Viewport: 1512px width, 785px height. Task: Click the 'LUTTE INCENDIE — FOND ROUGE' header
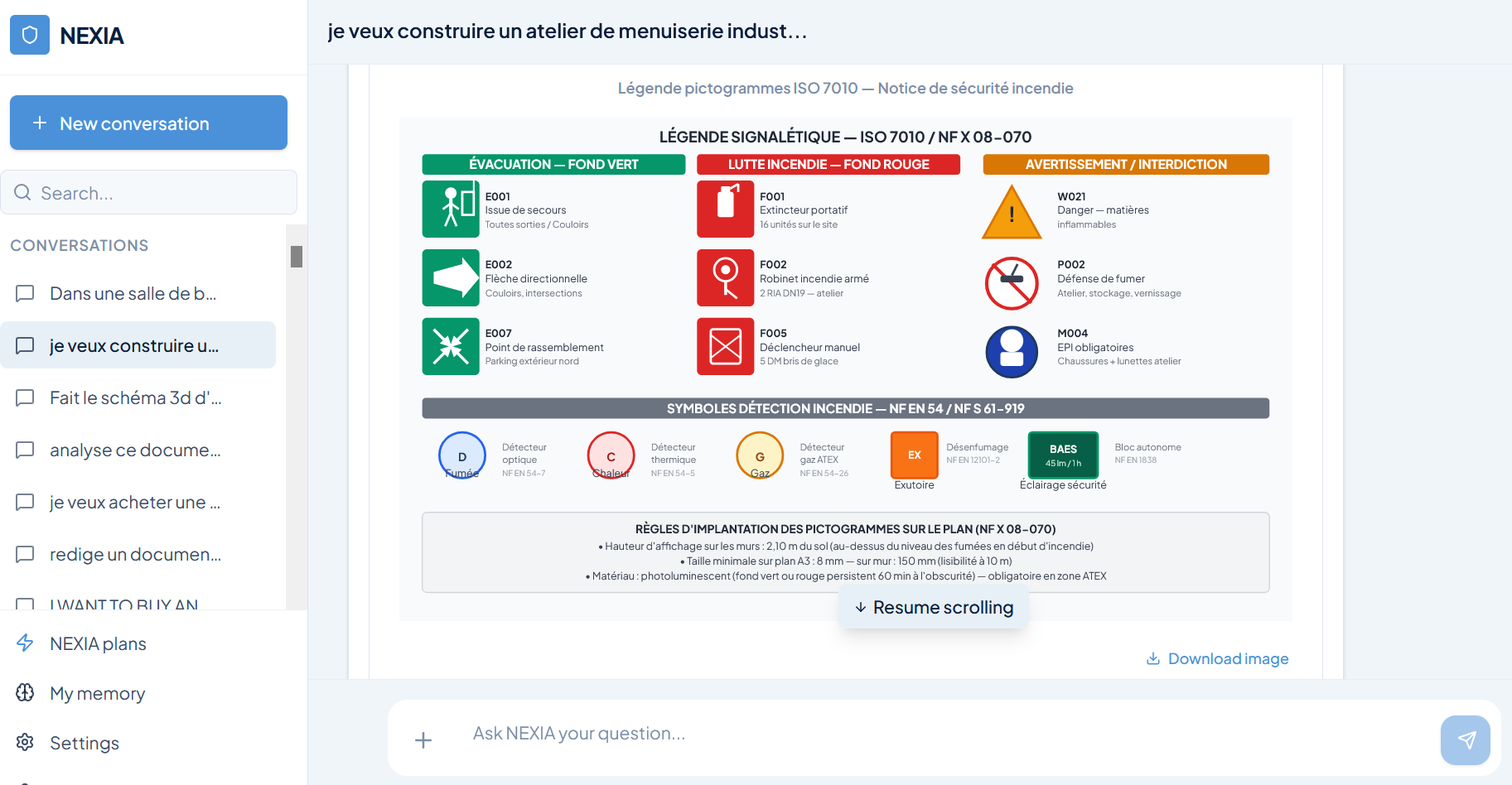tap(828, 164)
